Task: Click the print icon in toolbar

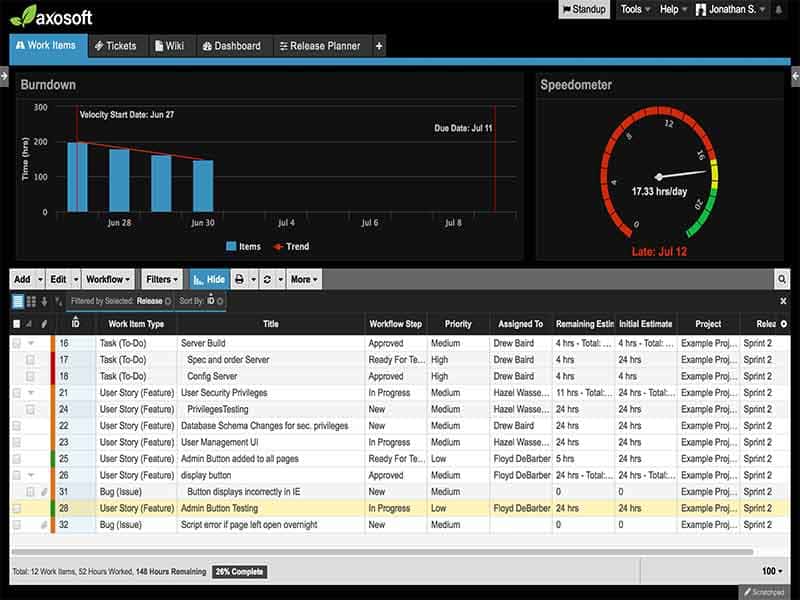Action: pyautogui.click(x=239, y=280)
